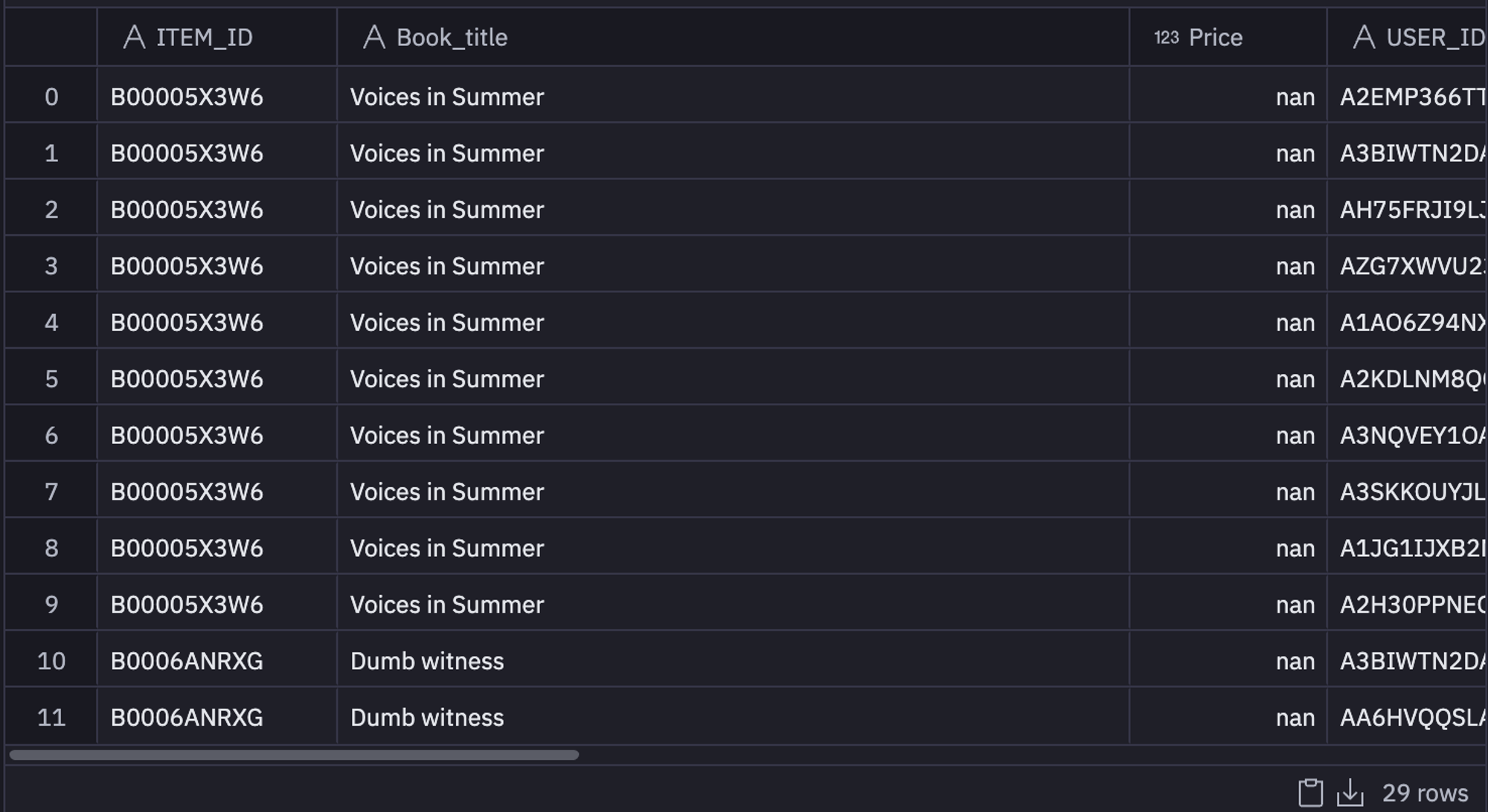
Task: Sort by the Book_title column header
Action: pos(733,37)
